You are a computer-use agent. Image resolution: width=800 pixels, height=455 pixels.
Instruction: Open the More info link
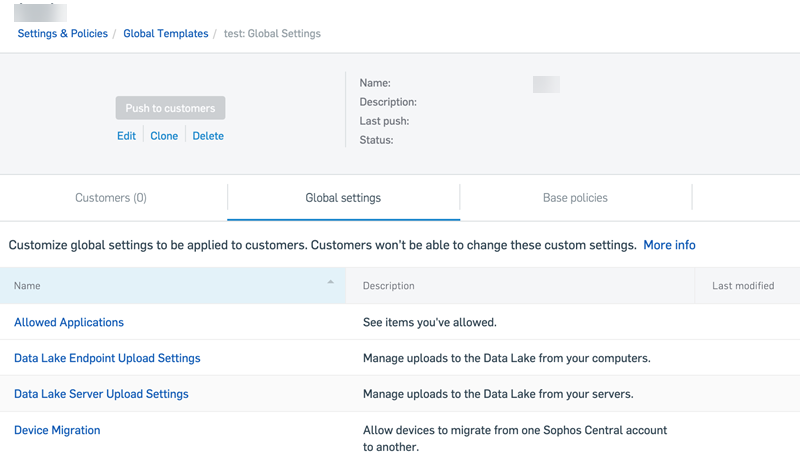(669, 245)
